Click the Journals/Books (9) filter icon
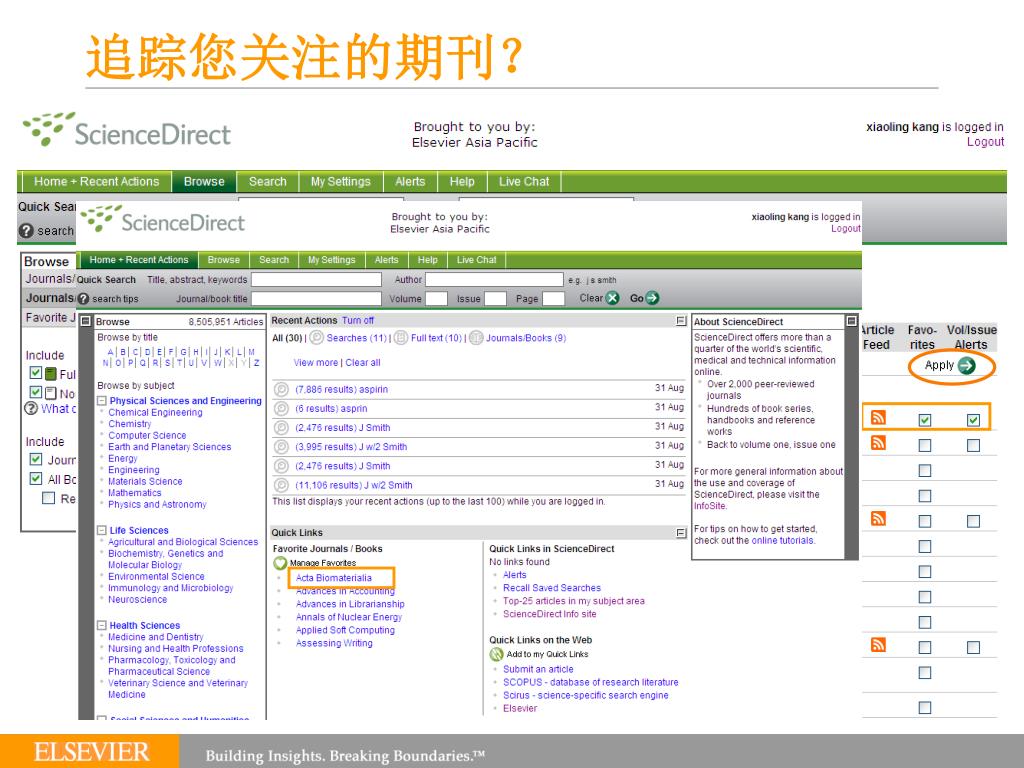Image resolution: width=1024 pixels, height=768 pixels. 476,338
